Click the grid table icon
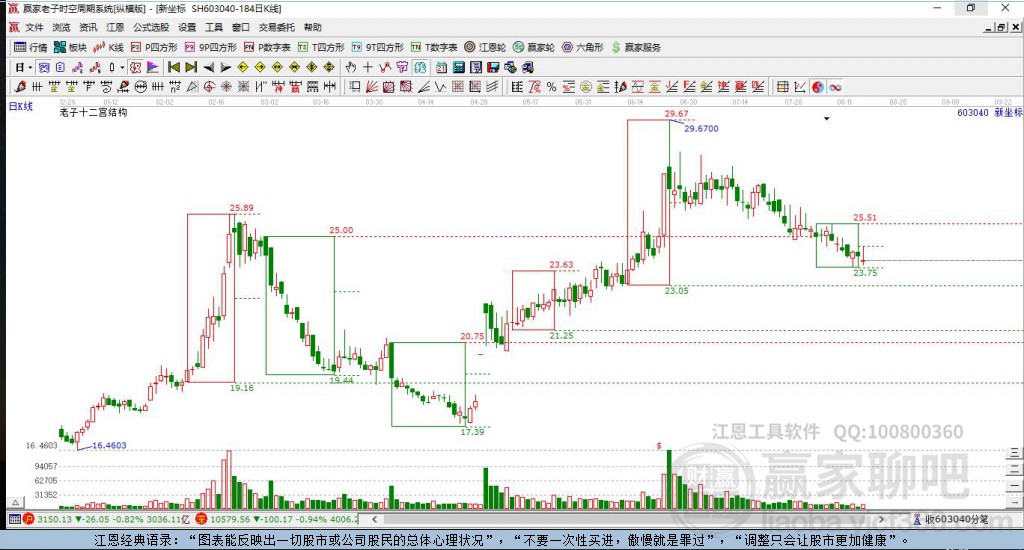This screenshot has width=1024, height=550. pyautogui.click(x=782, y=87)
